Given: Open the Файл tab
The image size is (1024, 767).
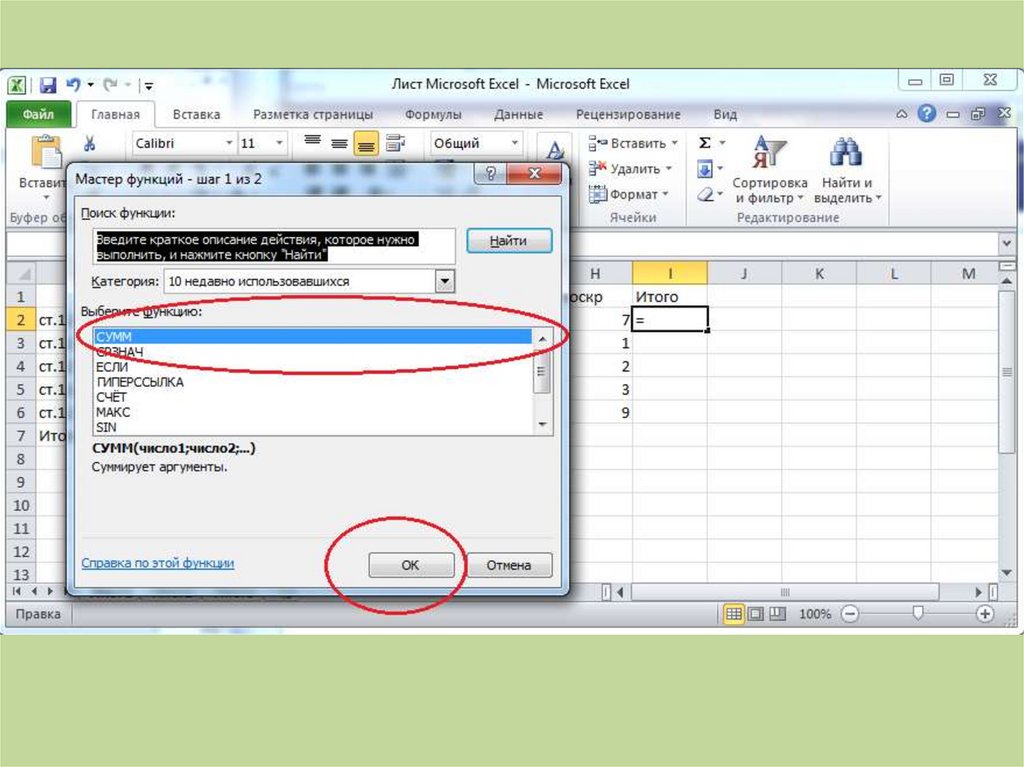Looking at the screenshot, I should click(x=39, y=114).
